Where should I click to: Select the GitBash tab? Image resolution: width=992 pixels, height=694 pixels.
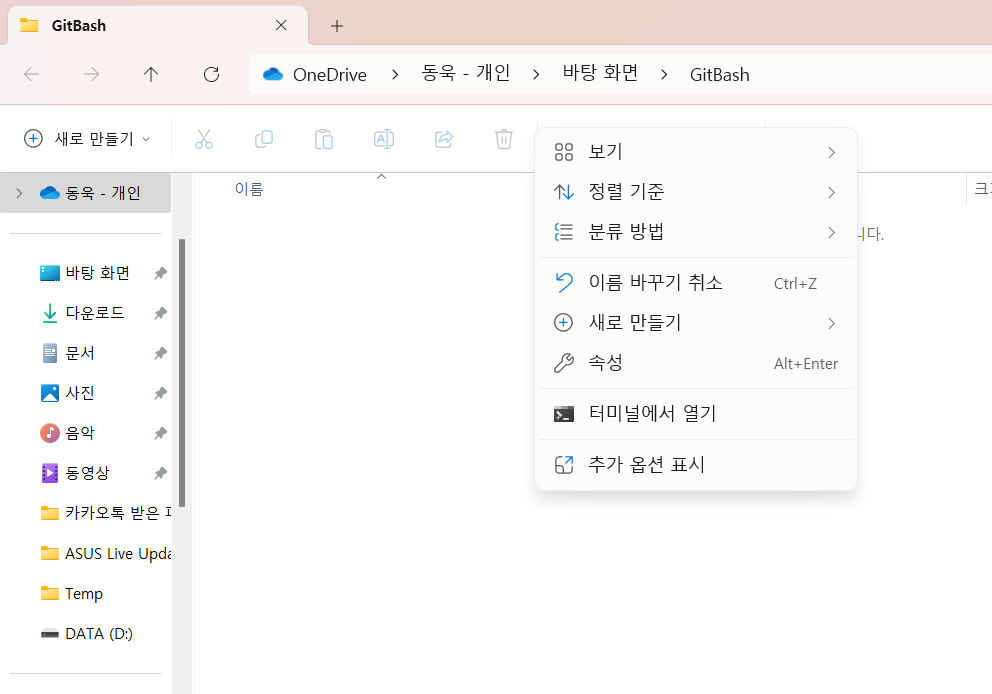[157, 25]
